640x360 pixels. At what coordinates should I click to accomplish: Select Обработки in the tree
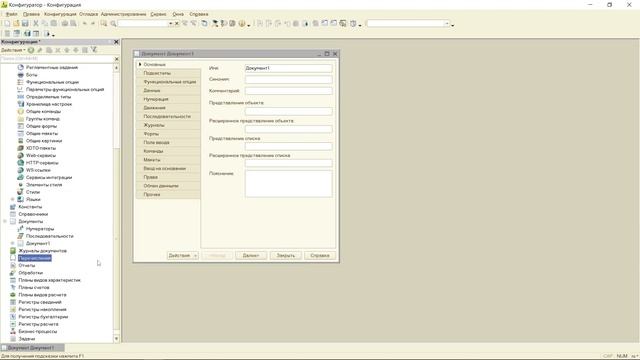click(31, 273)
